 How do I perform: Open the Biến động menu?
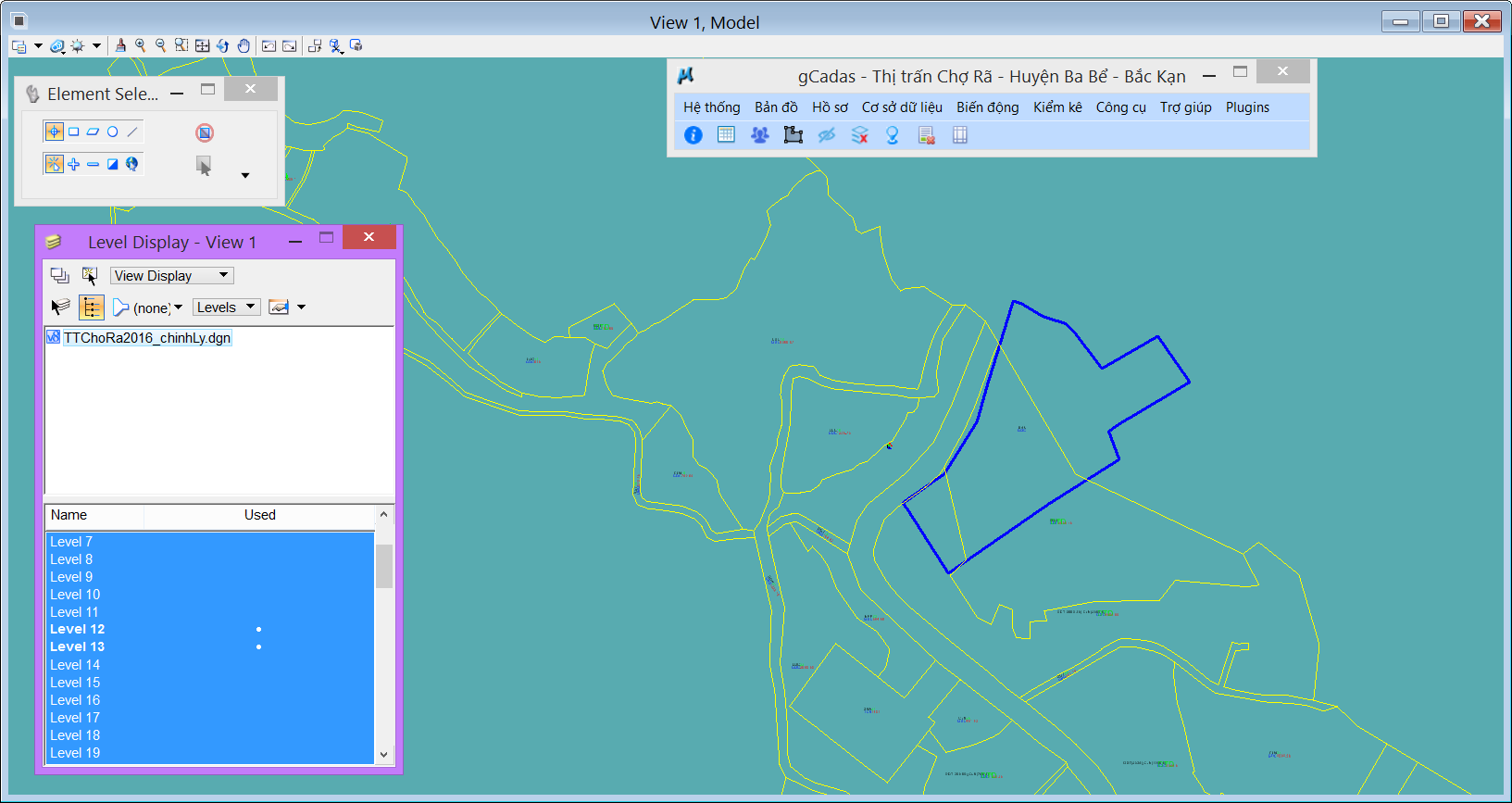tap(987, 107)
